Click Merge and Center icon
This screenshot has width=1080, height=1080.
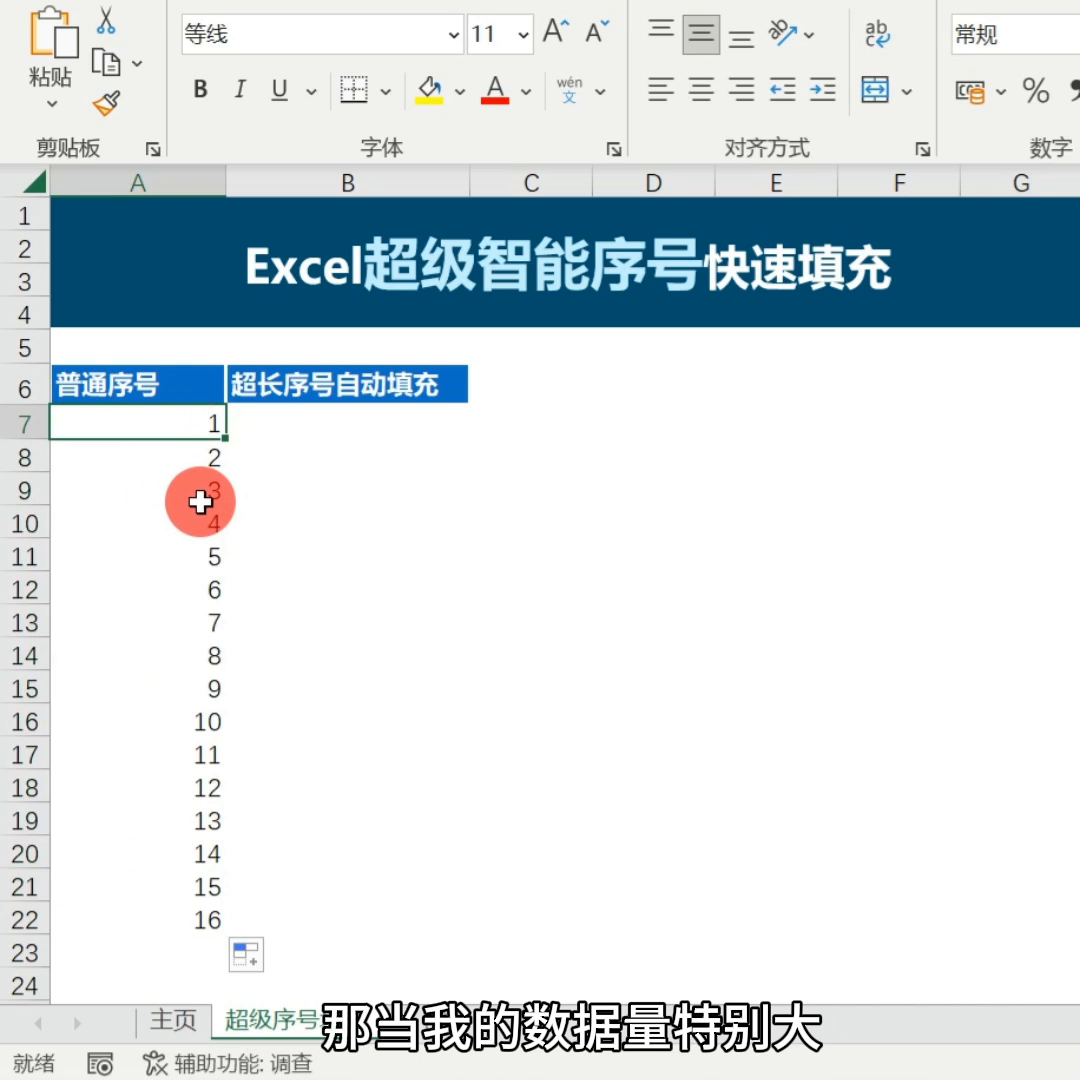pos(875,90)
